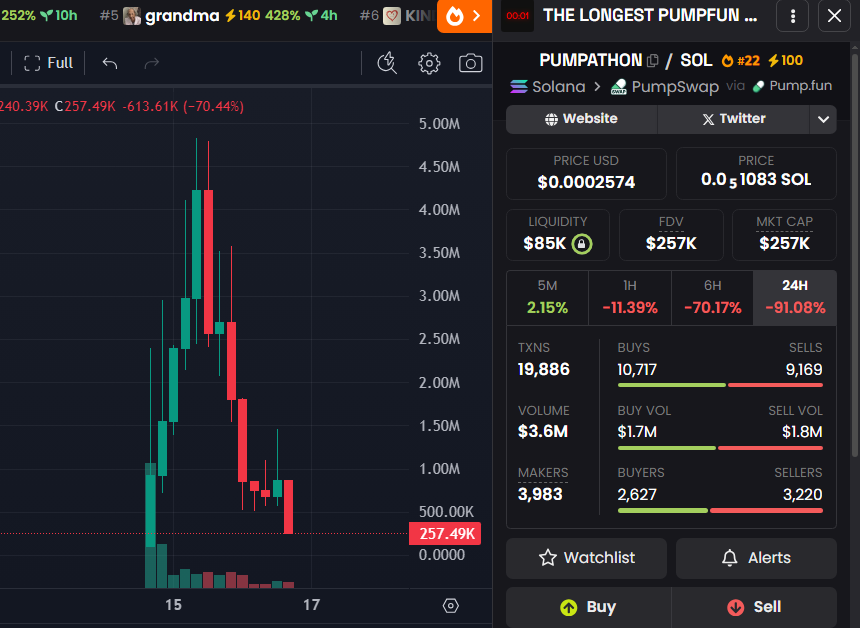The width and height of the screenshot is (860, 628).
Task: Add PUMPATHON to Watchlist
Action: click(x=586, y=558)
